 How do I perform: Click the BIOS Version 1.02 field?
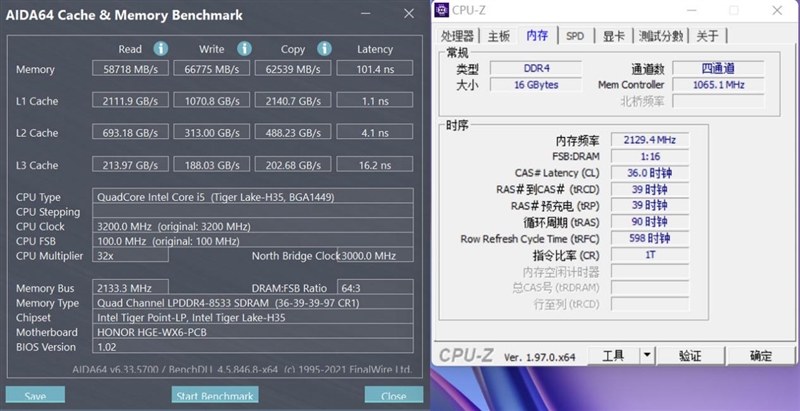pos(253,346)
